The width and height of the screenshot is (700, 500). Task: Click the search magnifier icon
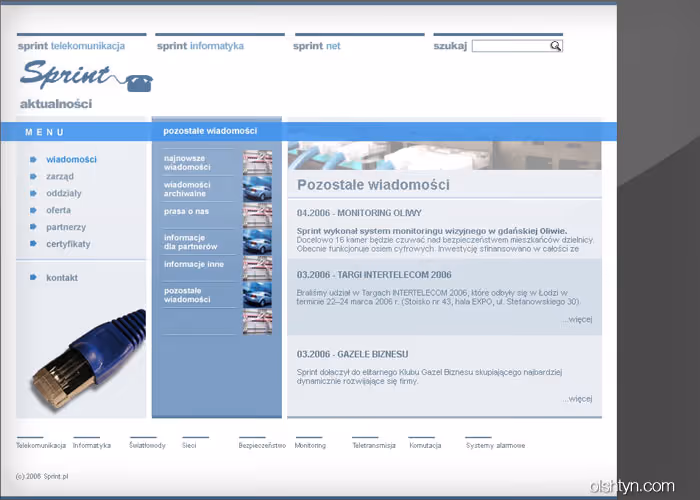click(x=555, y=46)
